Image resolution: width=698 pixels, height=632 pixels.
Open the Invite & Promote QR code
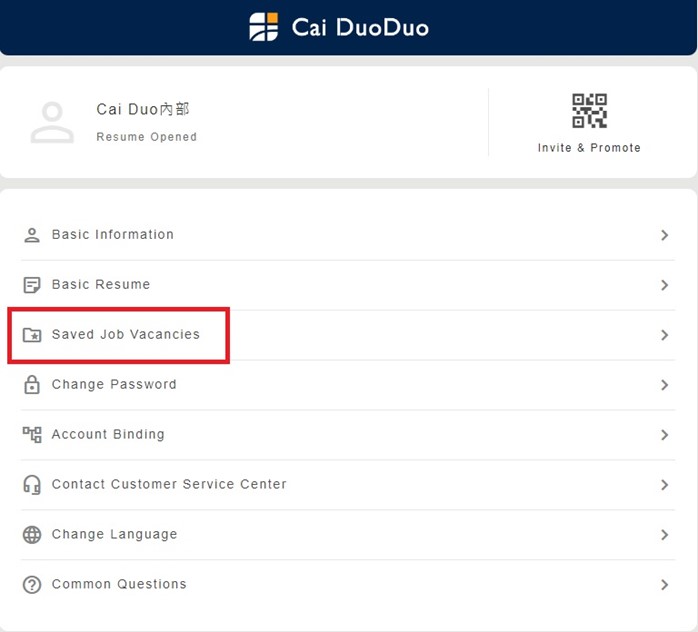click(x=589, y=111)
